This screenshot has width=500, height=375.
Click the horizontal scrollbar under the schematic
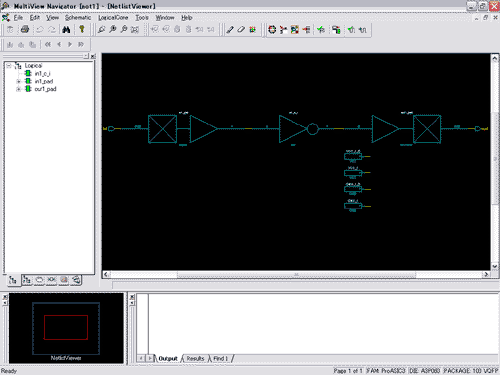(x=296, y=274)
